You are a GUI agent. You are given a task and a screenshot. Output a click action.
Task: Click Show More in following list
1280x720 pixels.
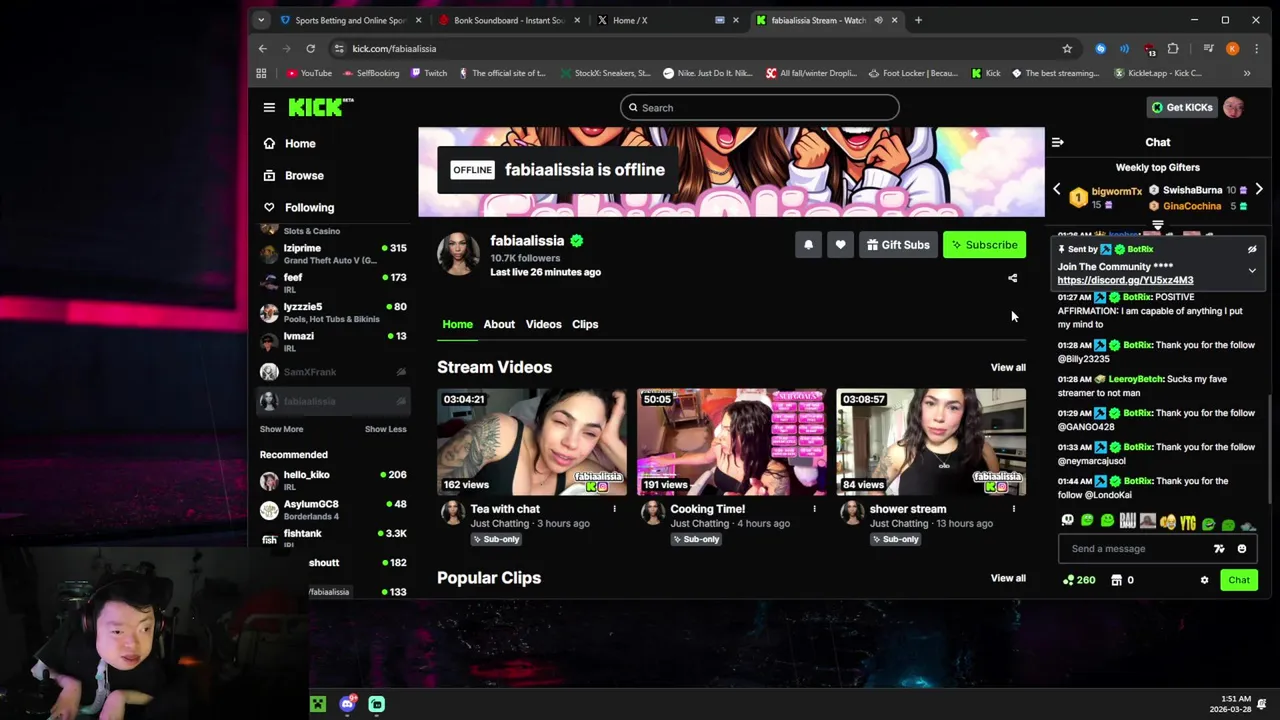click(281, 429)
